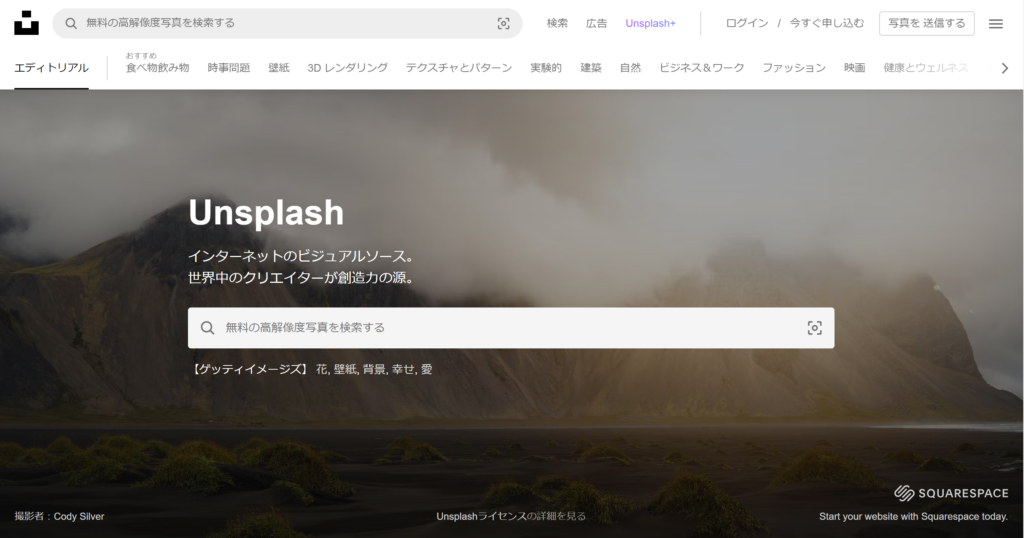Open visual search in the top search bar
This screenshot has height=538, width=1024.
[x=504, y=24]
